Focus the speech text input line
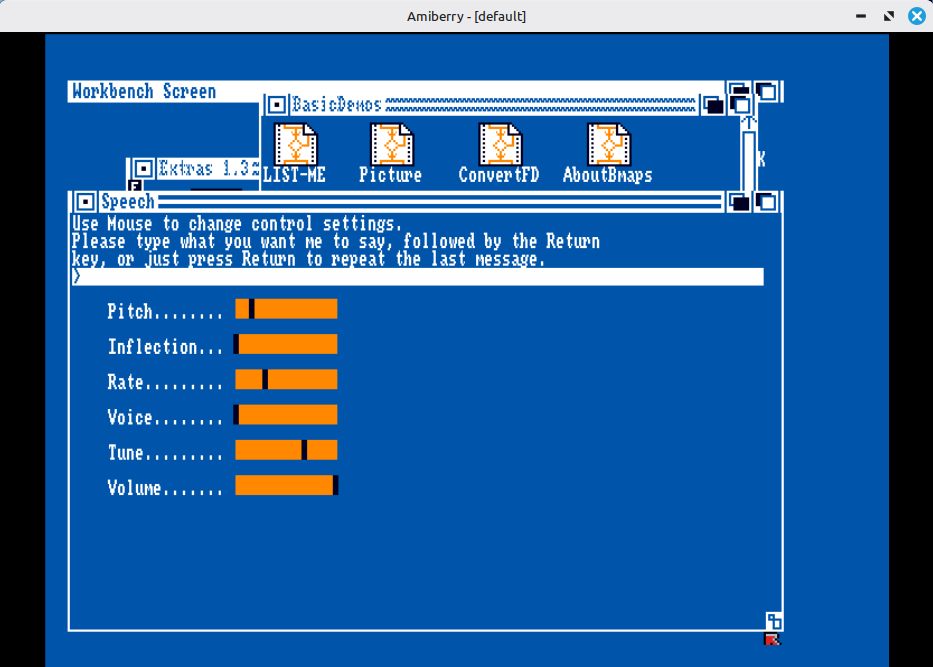The image size is (933, 667). (x=418, y=277)
